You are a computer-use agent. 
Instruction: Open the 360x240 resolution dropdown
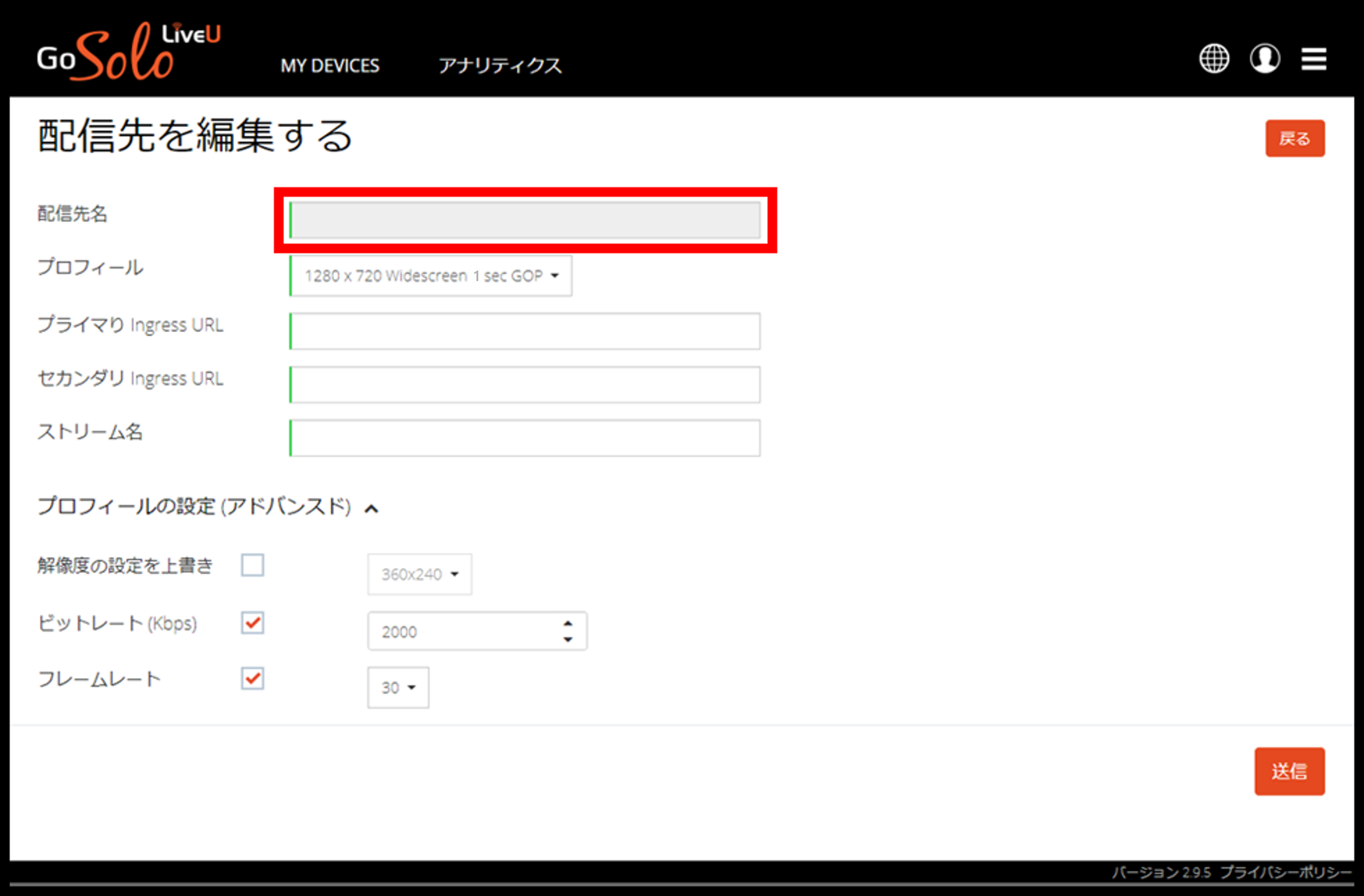[420, 574]
